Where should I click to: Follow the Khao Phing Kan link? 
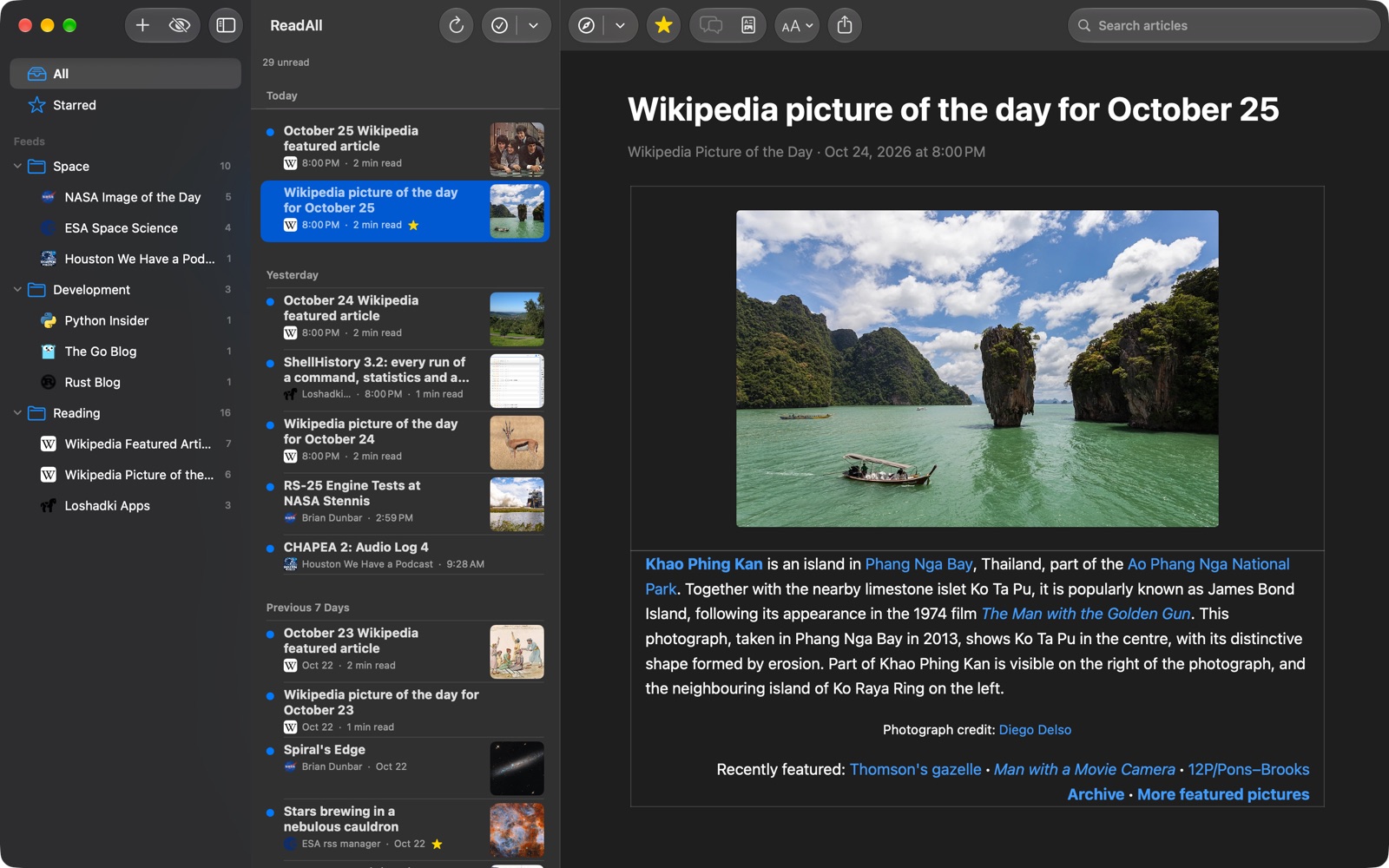[704, 563]
